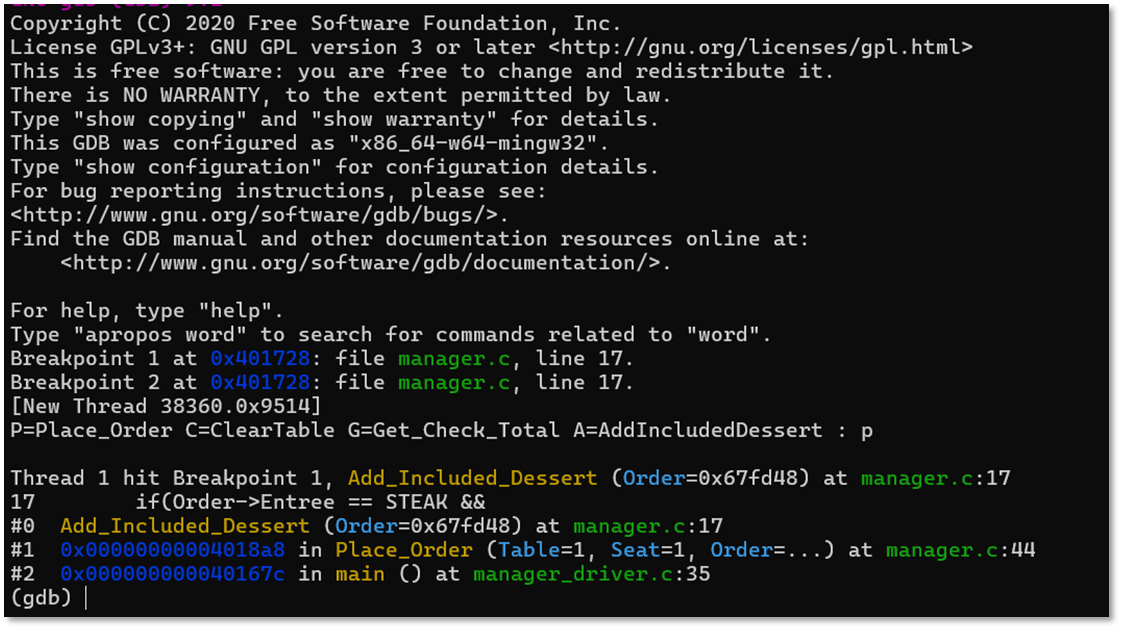Open the GDB documentation URL
1122x630 pixels.
pos(366,263)
